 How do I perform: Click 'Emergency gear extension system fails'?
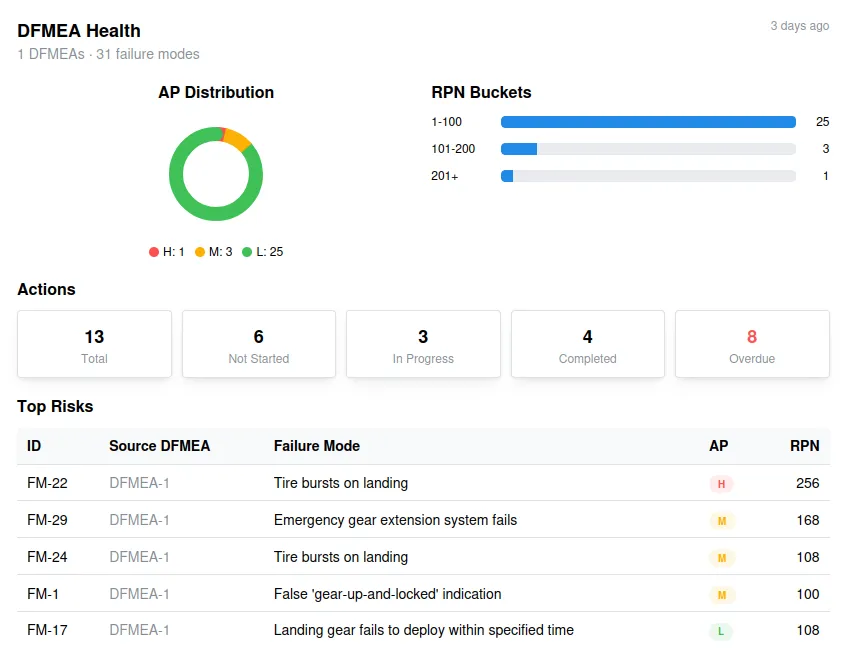coord(395,520)
